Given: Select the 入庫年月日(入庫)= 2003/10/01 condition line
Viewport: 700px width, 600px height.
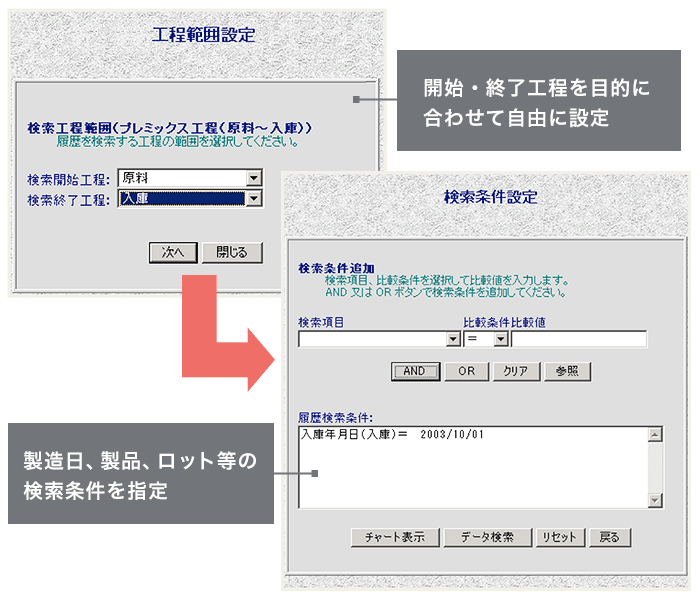Looking at the screenshot, I should (392, 434).
